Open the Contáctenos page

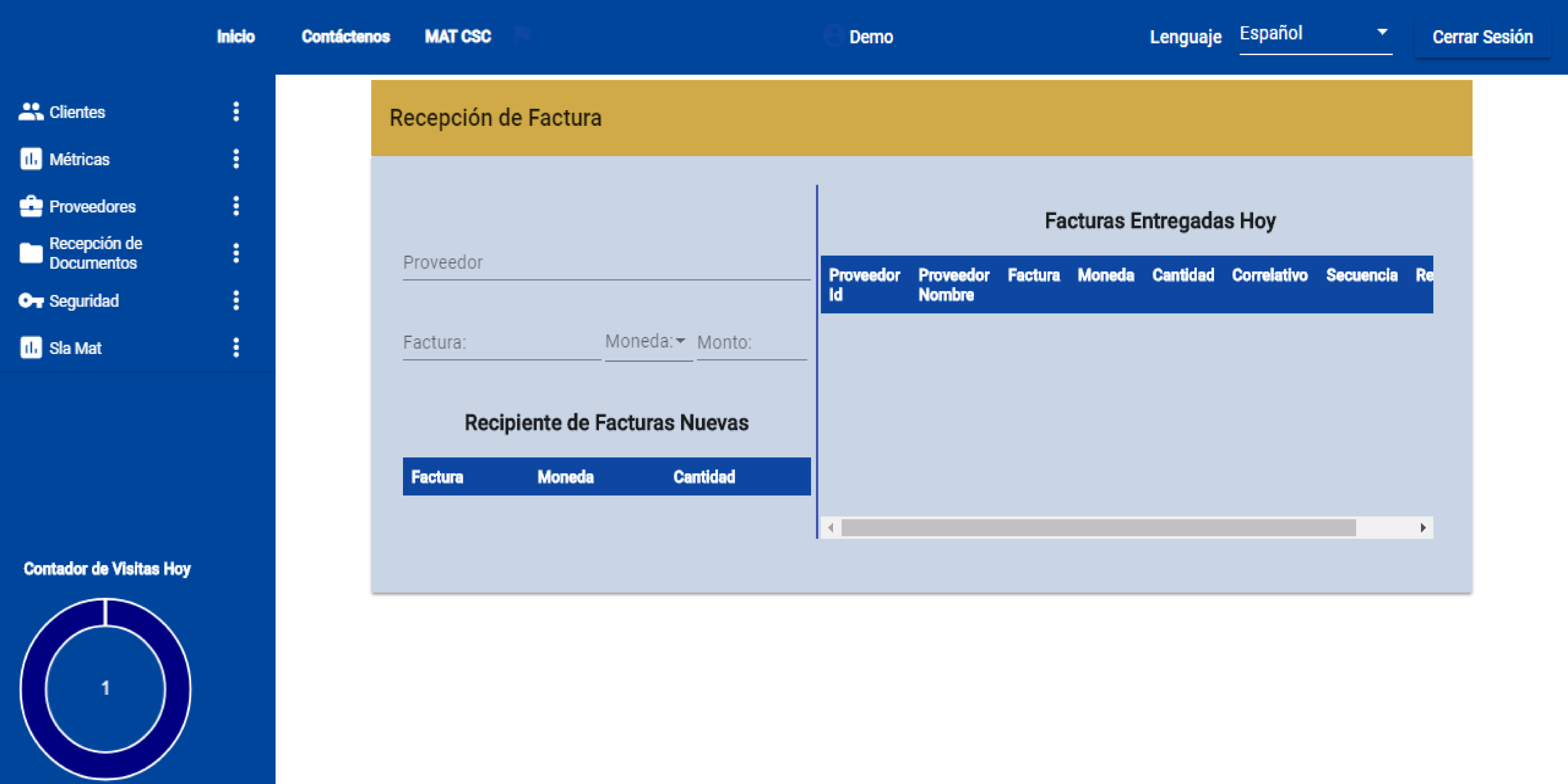coord(346,36)
